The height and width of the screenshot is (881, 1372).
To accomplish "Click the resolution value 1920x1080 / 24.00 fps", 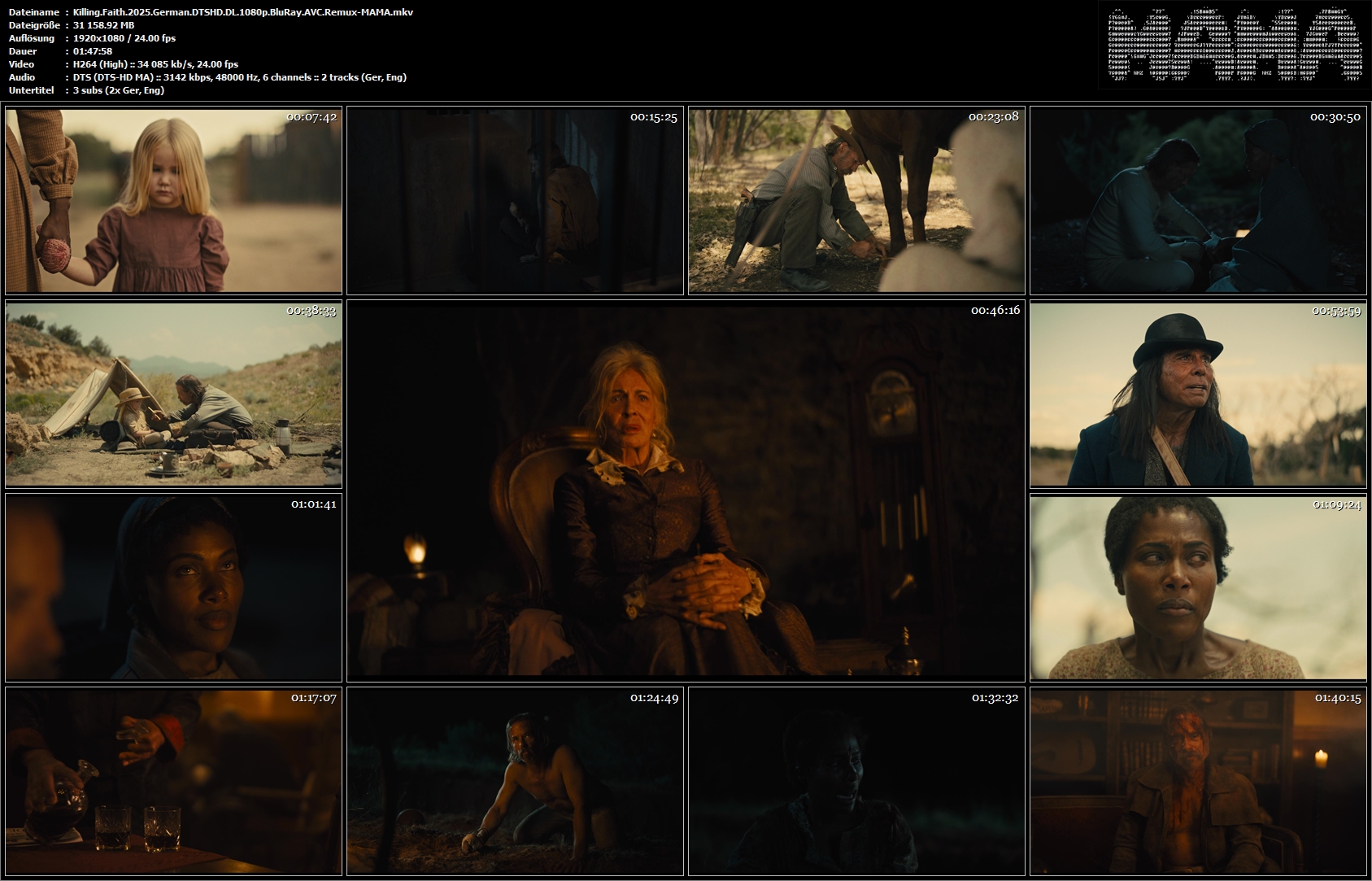I will [124, 38].
